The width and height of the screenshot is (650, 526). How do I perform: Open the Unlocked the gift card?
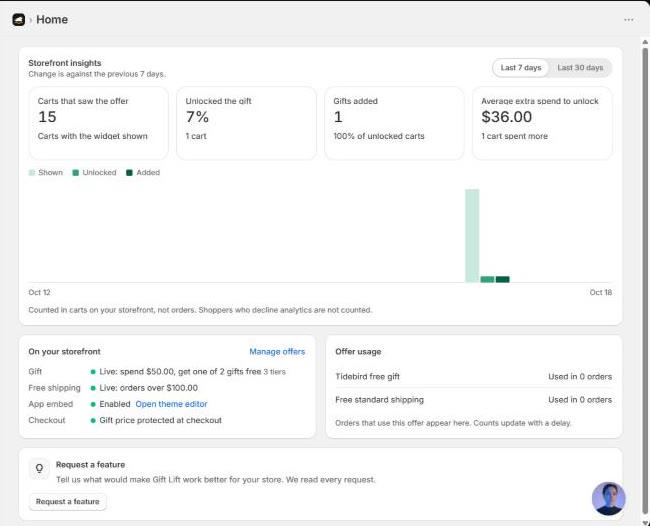click(246, 123)
